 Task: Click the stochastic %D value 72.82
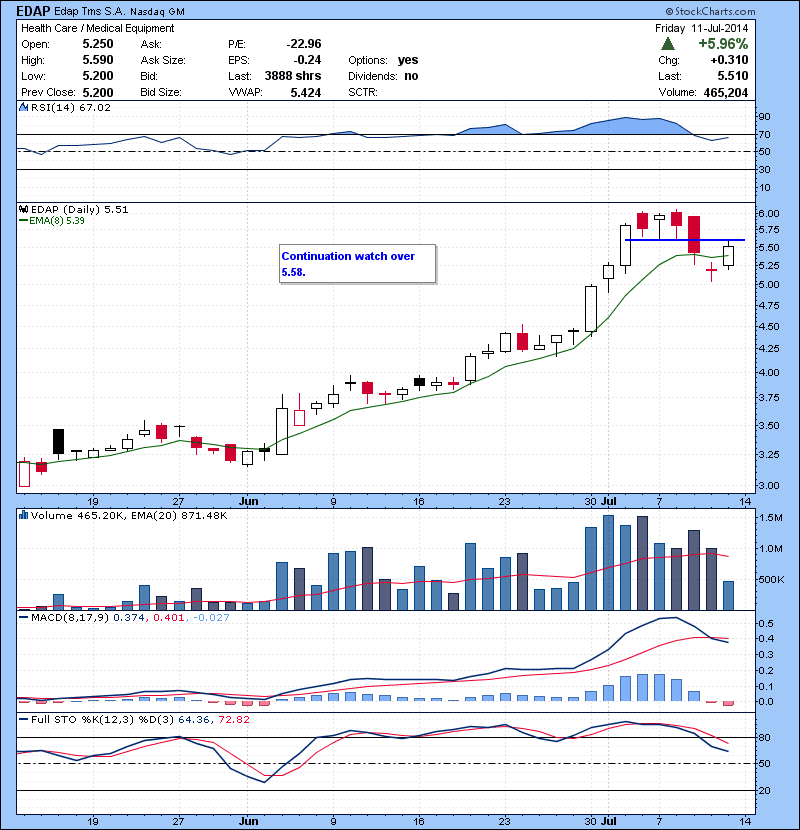[232, 720]
